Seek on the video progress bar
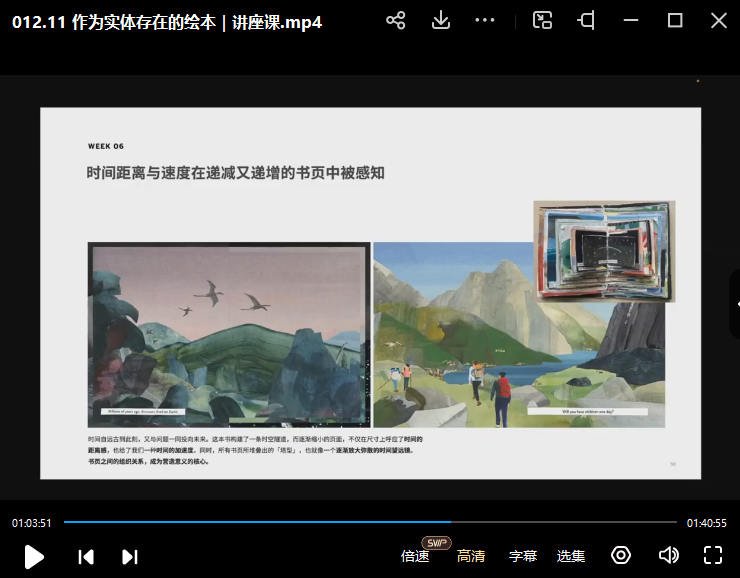 [x=370, y=522]
